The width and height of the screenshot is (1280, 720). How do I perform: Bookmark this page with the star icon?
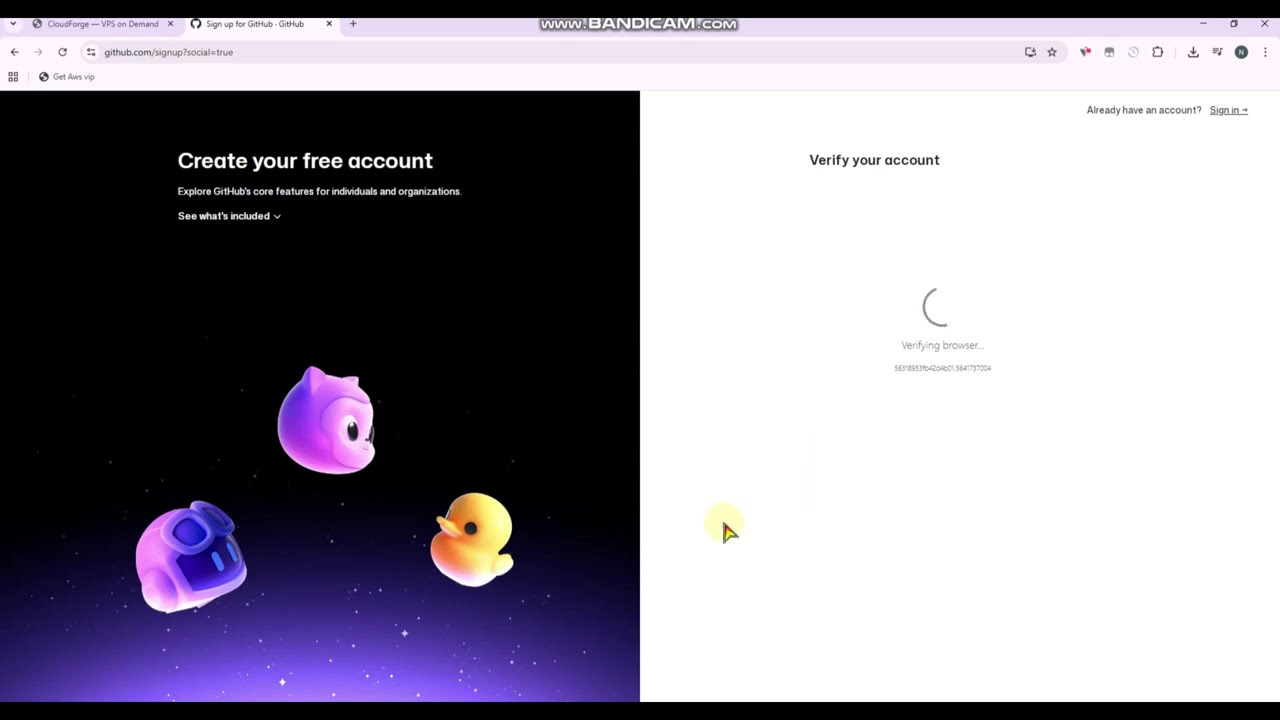coord(1052,52)
